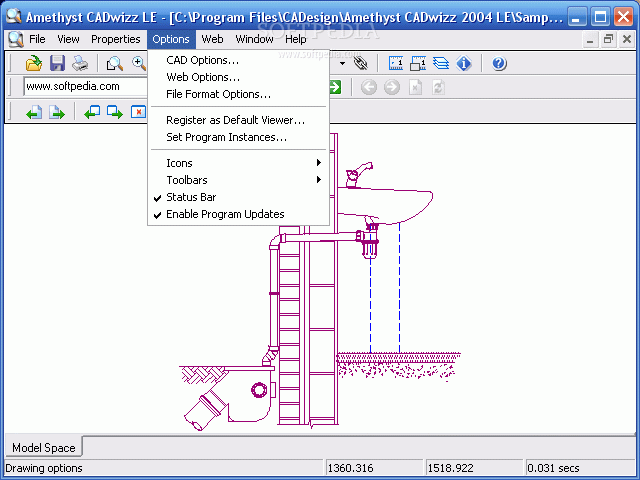Click the 1360.316 X coordinate in status bar

click(x=373, y=468)
